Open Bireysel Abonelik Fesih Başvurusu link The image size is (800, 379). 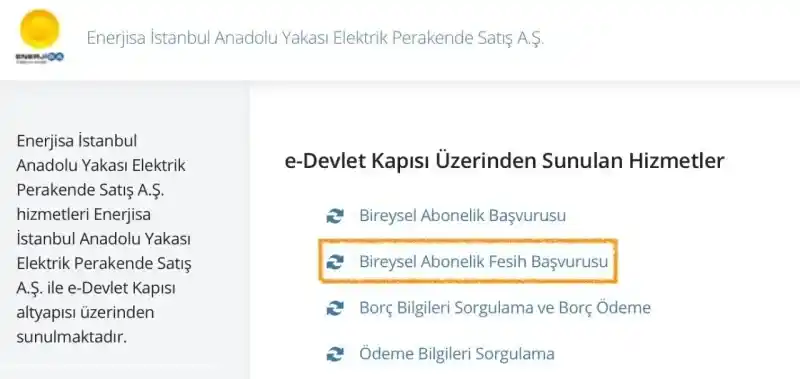[x=484, y=262]
